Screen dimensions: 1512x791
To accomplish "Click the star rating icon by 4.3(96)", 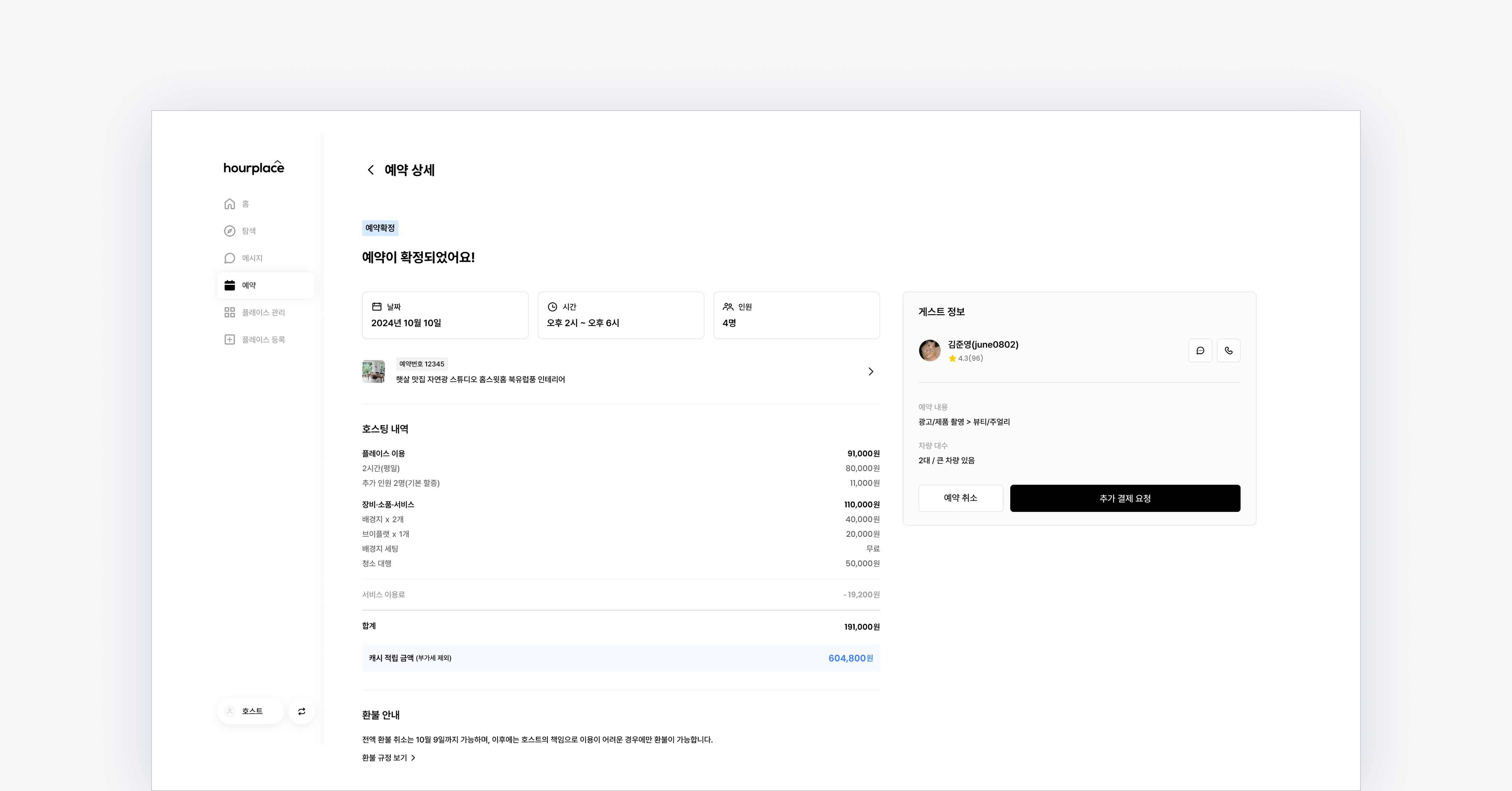I will point(952,358).
